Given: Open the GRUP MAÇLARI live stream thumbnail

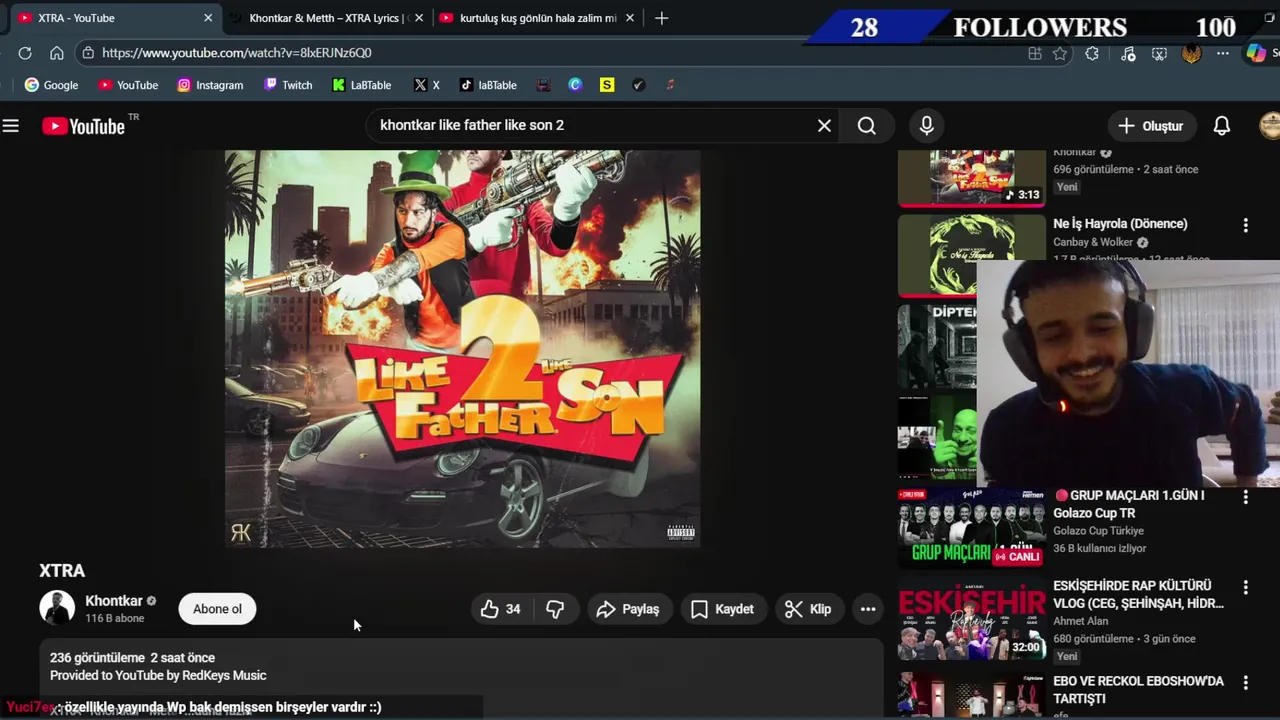Looking at the screenshot, I should [971, 528].
